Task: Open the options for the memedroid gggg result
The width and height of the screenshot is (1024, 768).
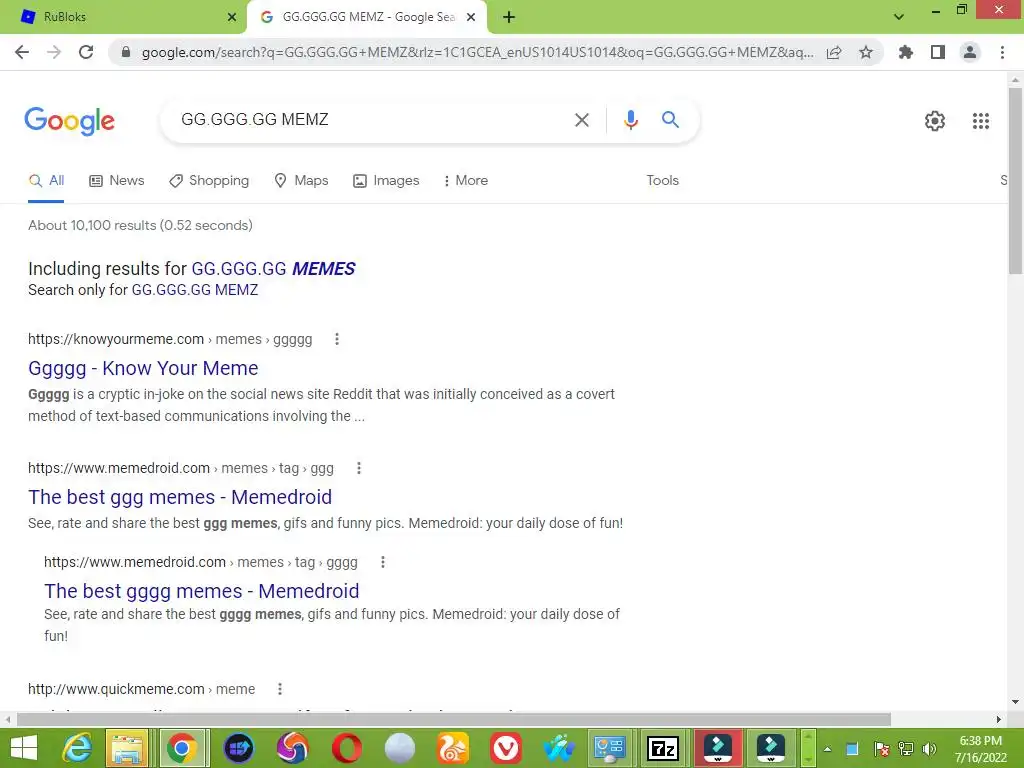Action: [383, 562]
